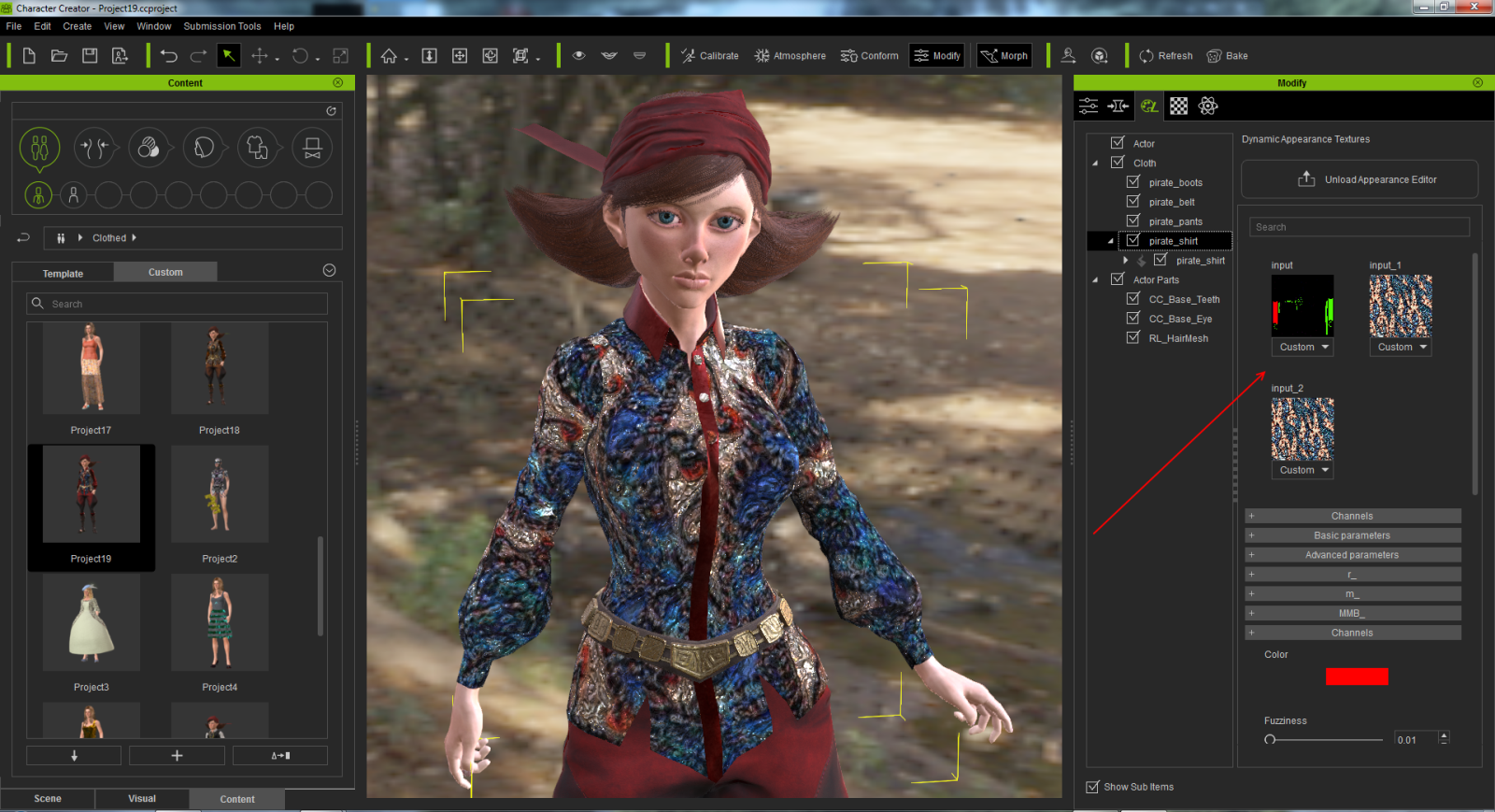Click Unload Appearance Editor button
This screenshot has width=1495, height=812.
pos(1360,179)
